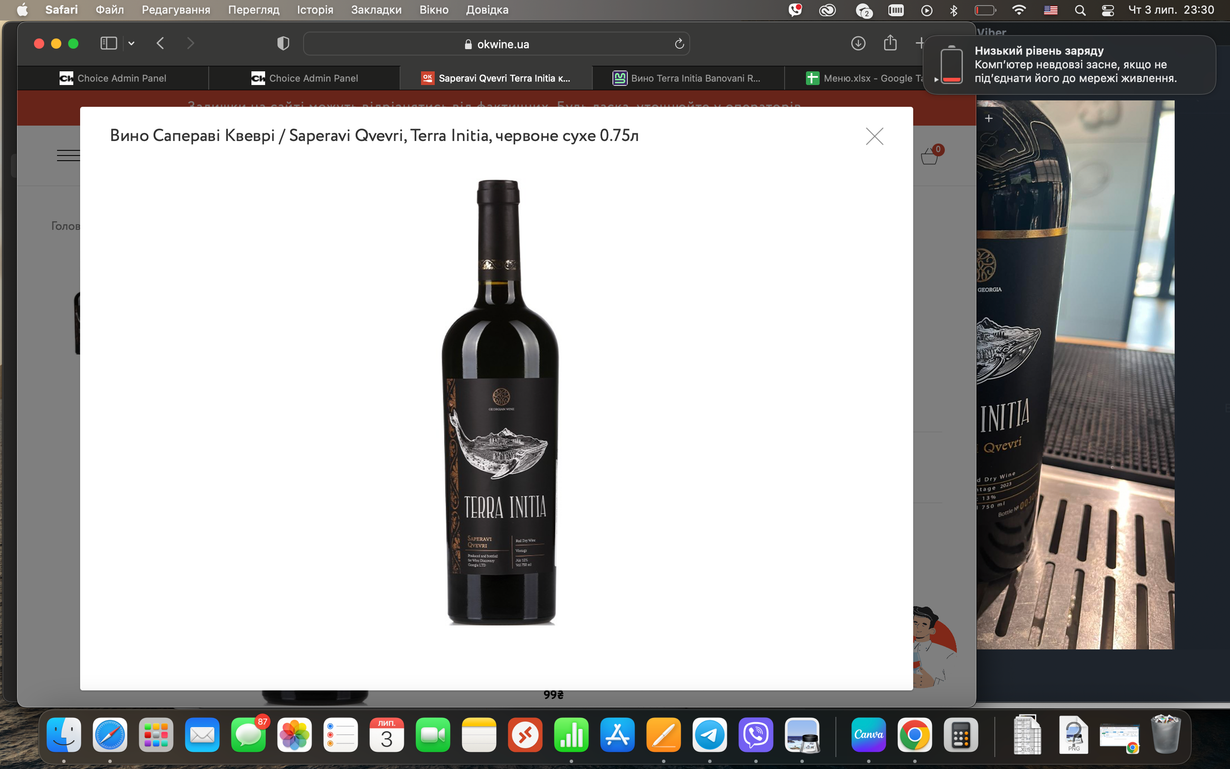
Task: Open the Редагування menu
Action: point(176,10)
